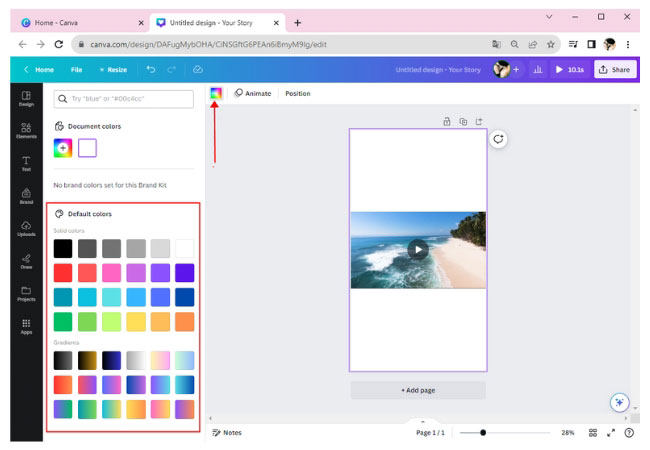Click the undo arrow icon

(x=151, y=69)
